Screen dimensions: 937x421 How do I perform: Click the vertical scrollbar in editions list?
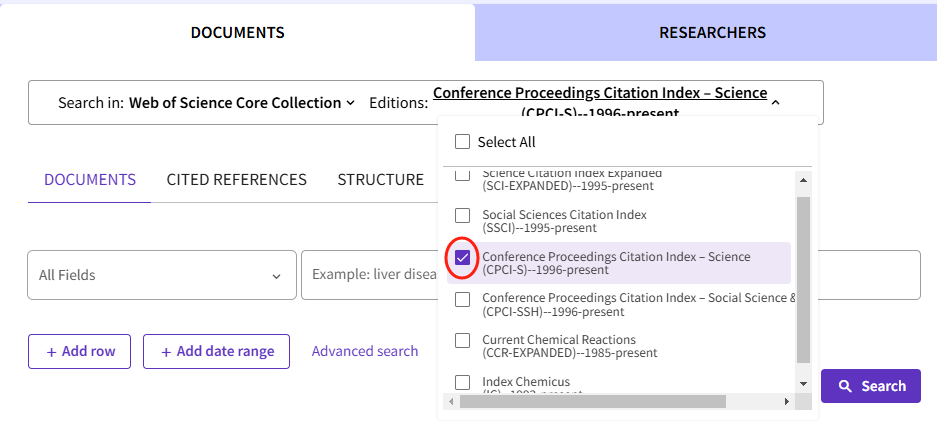coord(802,280)
